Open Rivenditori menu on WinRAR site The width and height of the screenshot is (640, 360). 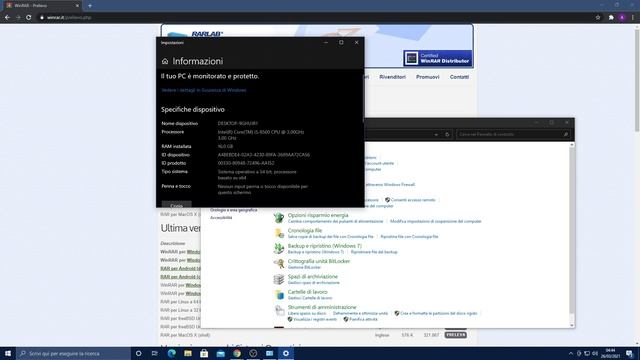pos(392,77)
